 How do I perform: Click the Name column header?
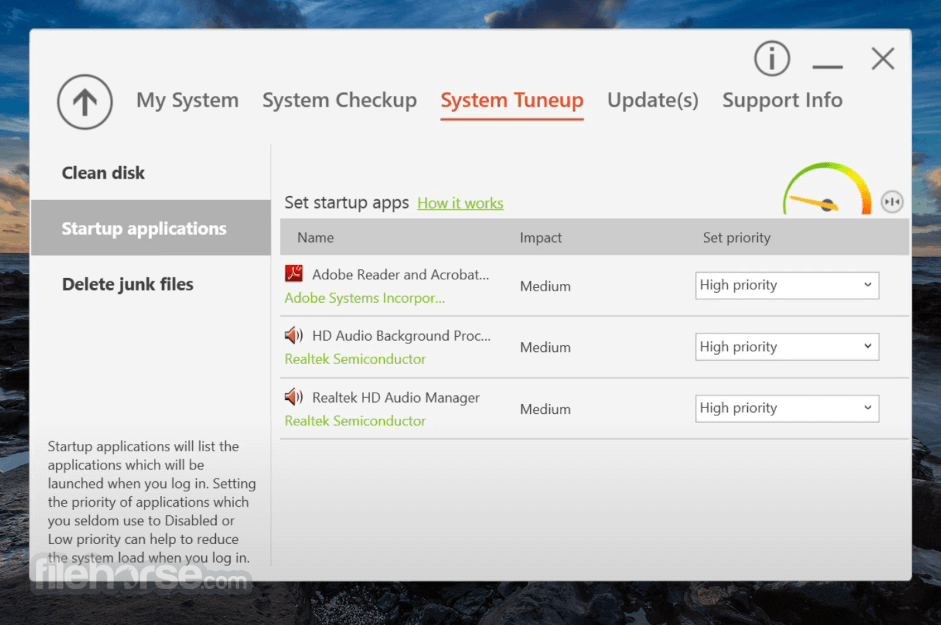click(x=316, y=238)
